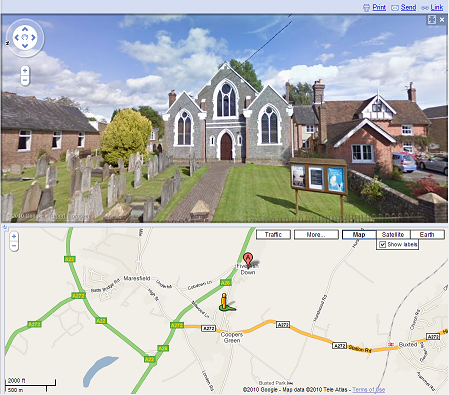Zoom in the Street View image
The image size is (449, 395).
tap(25, 71)
